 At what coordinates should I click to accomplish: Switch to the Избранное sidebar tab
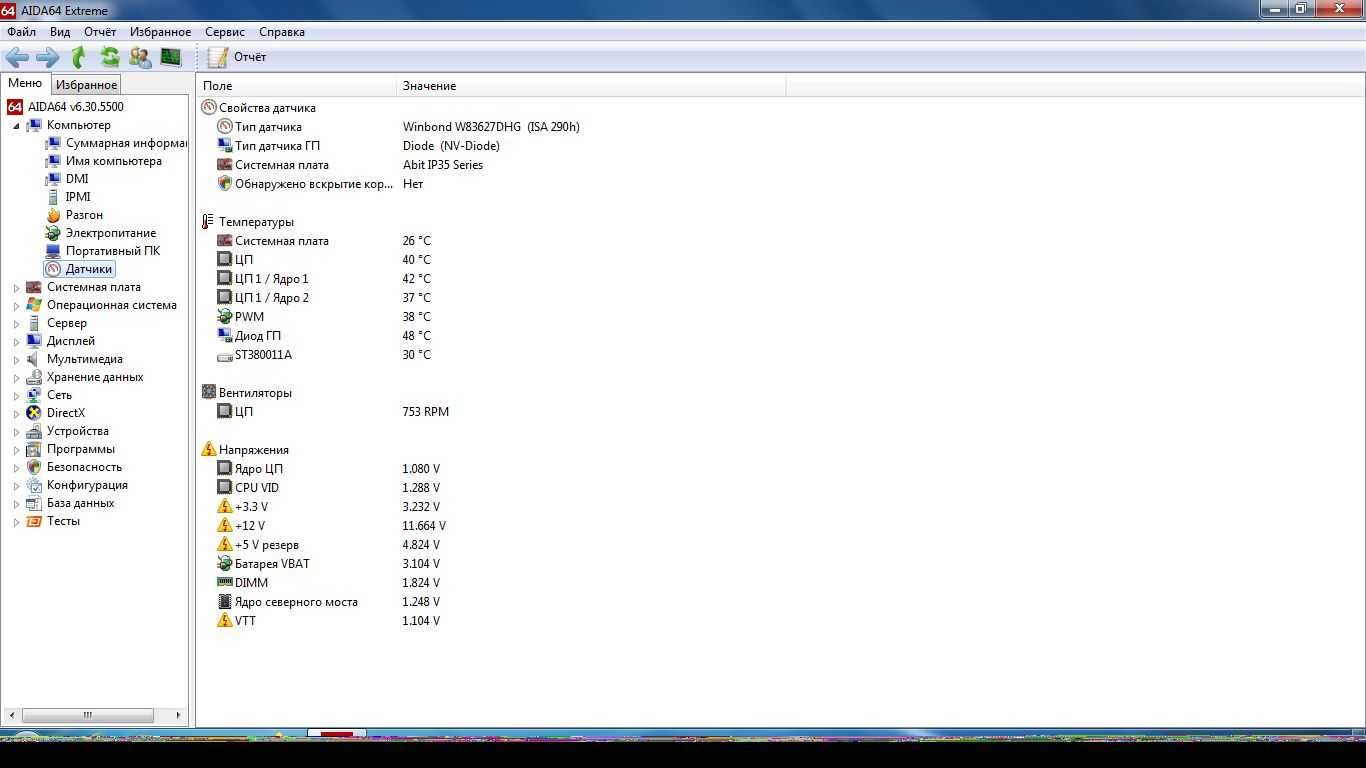[x=86, y=85]
